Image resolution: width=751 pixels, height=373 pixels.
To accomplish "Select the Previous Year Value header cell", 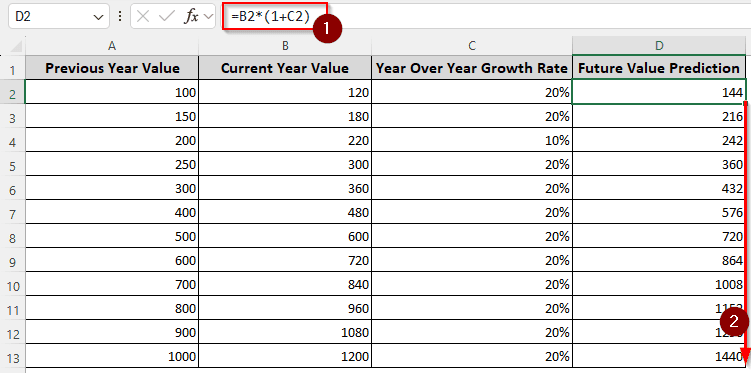I will pos(112,68).
